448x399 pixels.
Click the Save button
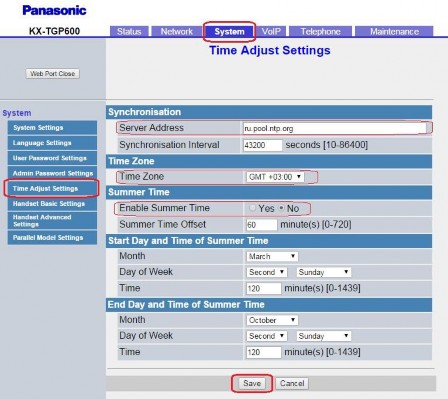252,383
